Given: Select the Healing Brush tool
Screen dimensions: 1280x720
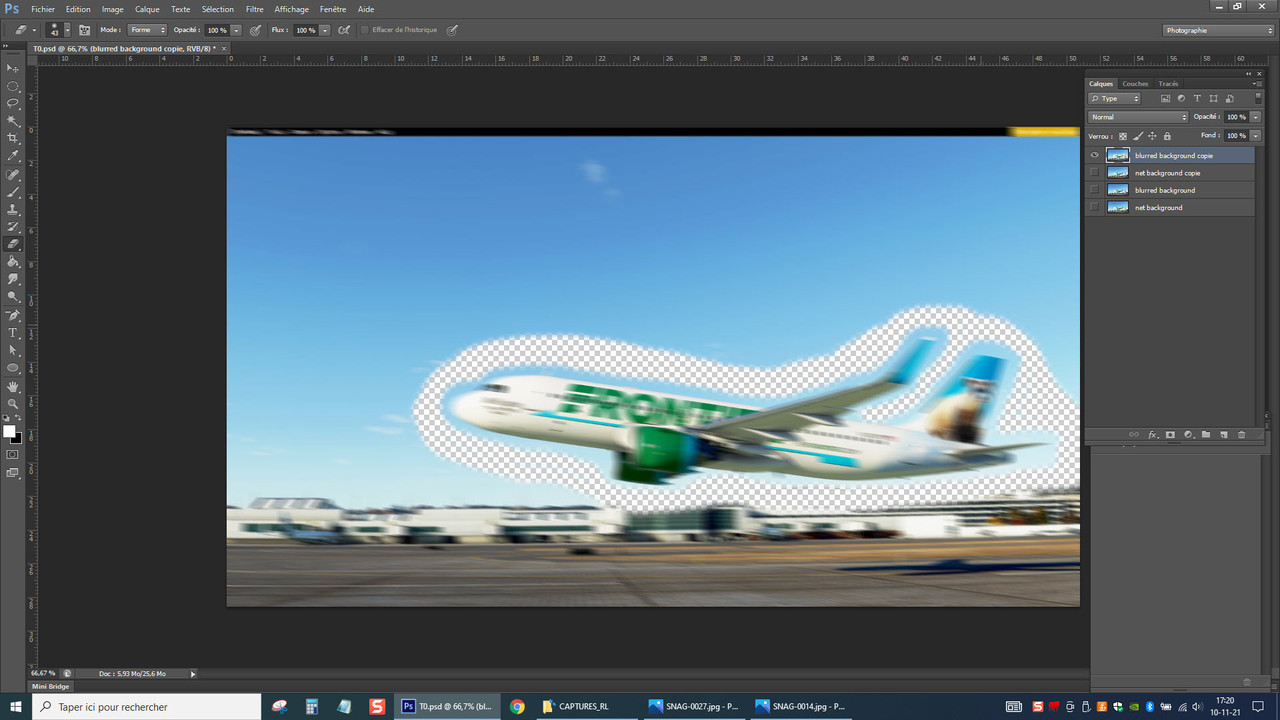Looking at the screenshot, I should pyautogui.click(x=13, y=174).
